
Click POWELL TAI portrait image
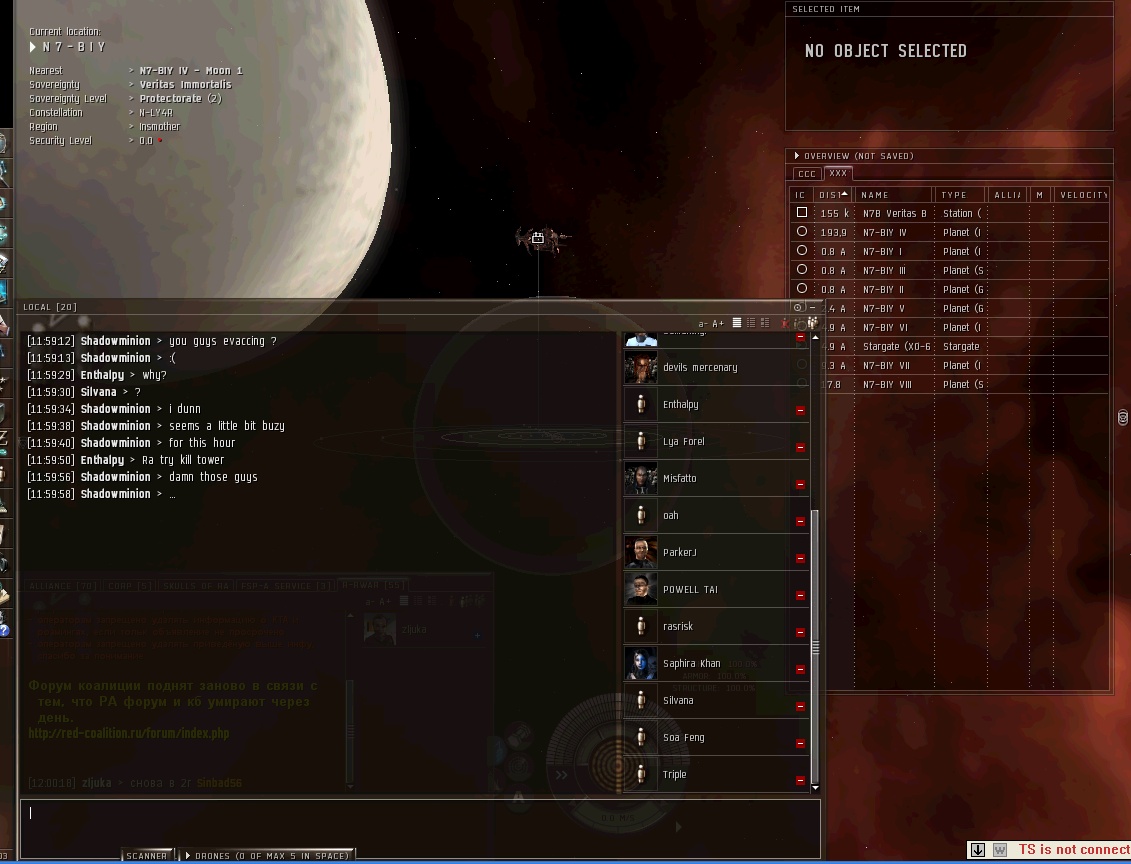tap(641, 590)
